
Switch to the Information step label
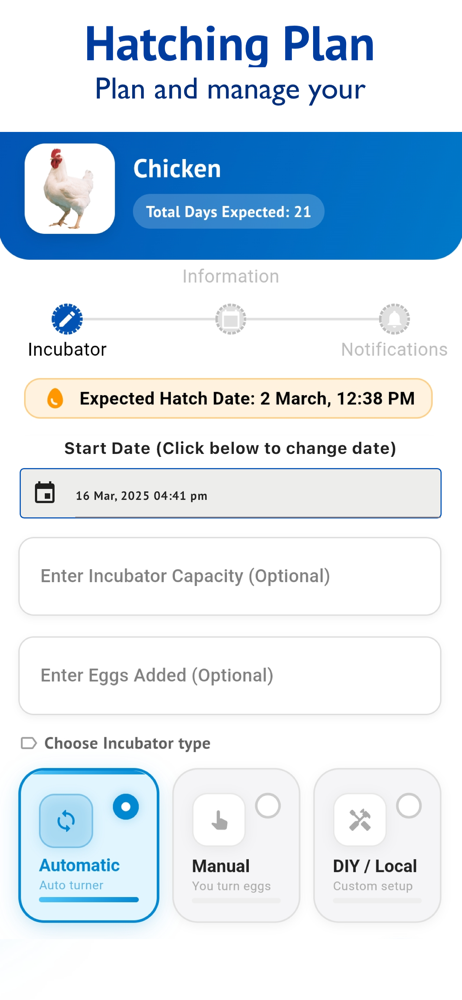[230, 276]
